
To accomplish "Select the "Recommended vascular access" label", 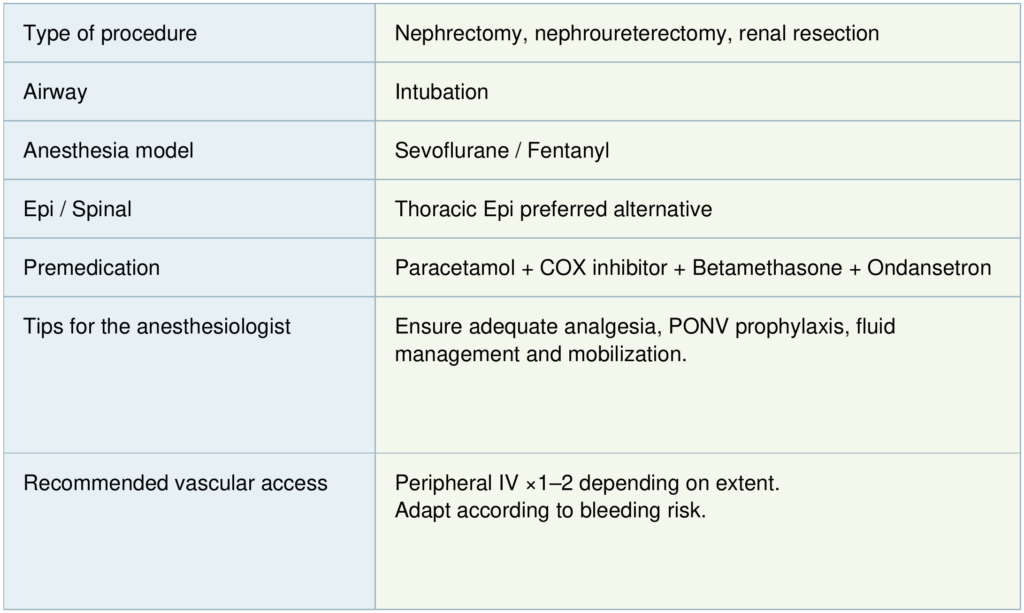I will (x=175, y=483).
